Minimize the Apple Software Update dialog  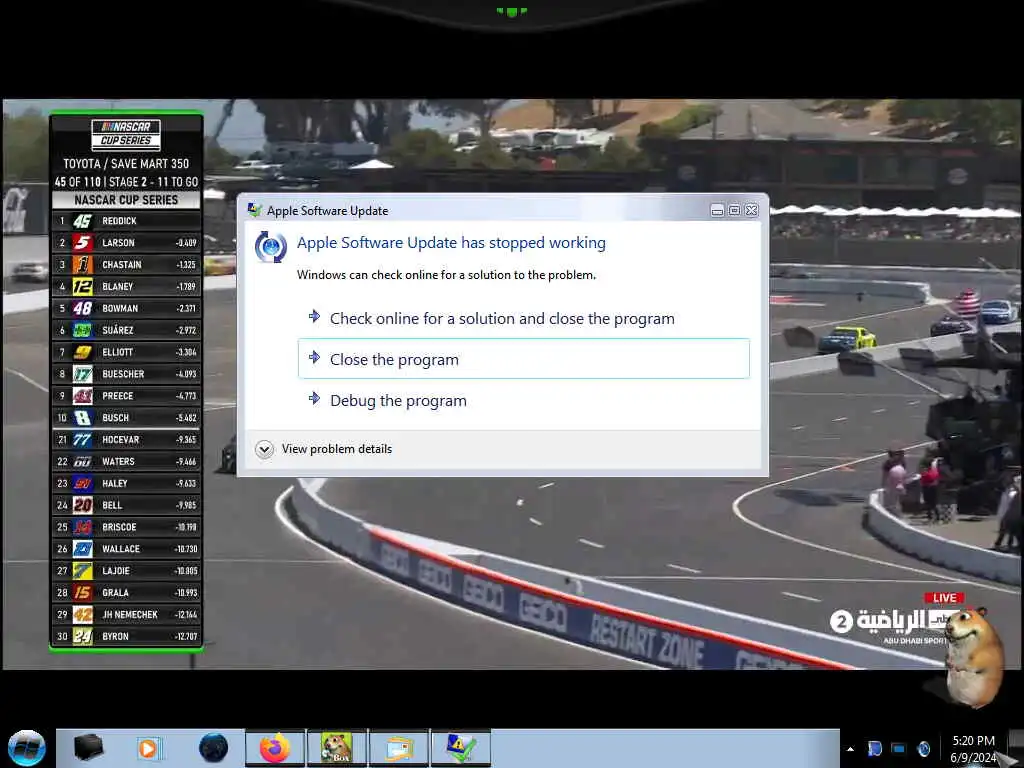tap(717, 210)
